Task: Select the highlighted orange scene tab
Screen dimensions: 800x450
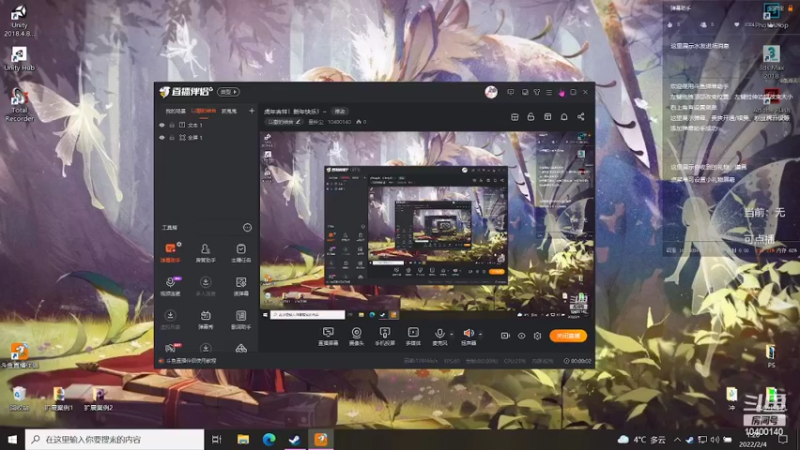Action: (x=204, y=111)
